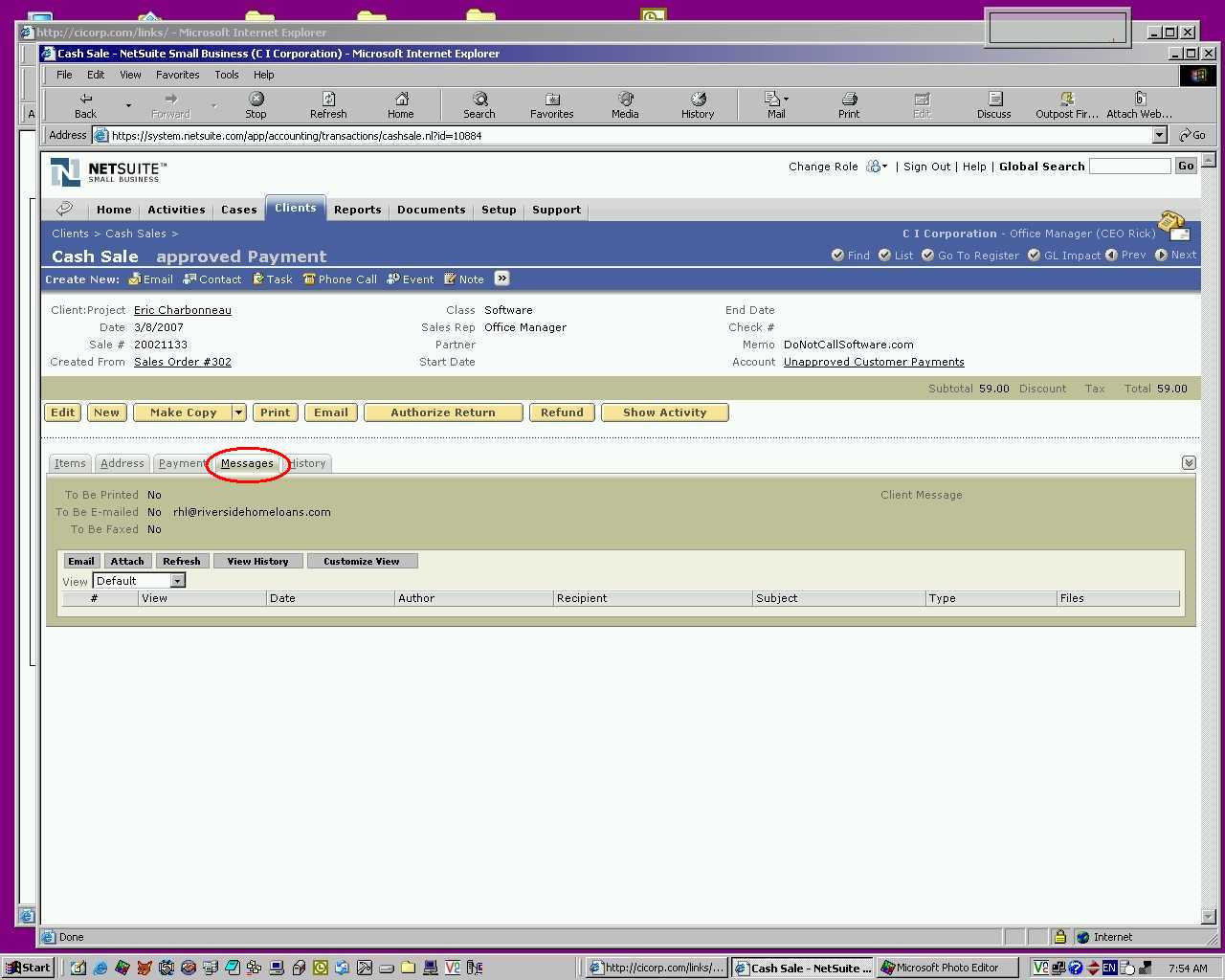Click the Refresh icon in browser toolbar
The image size is (1225, 980).
pyautogui.click(x=328, y=100)
